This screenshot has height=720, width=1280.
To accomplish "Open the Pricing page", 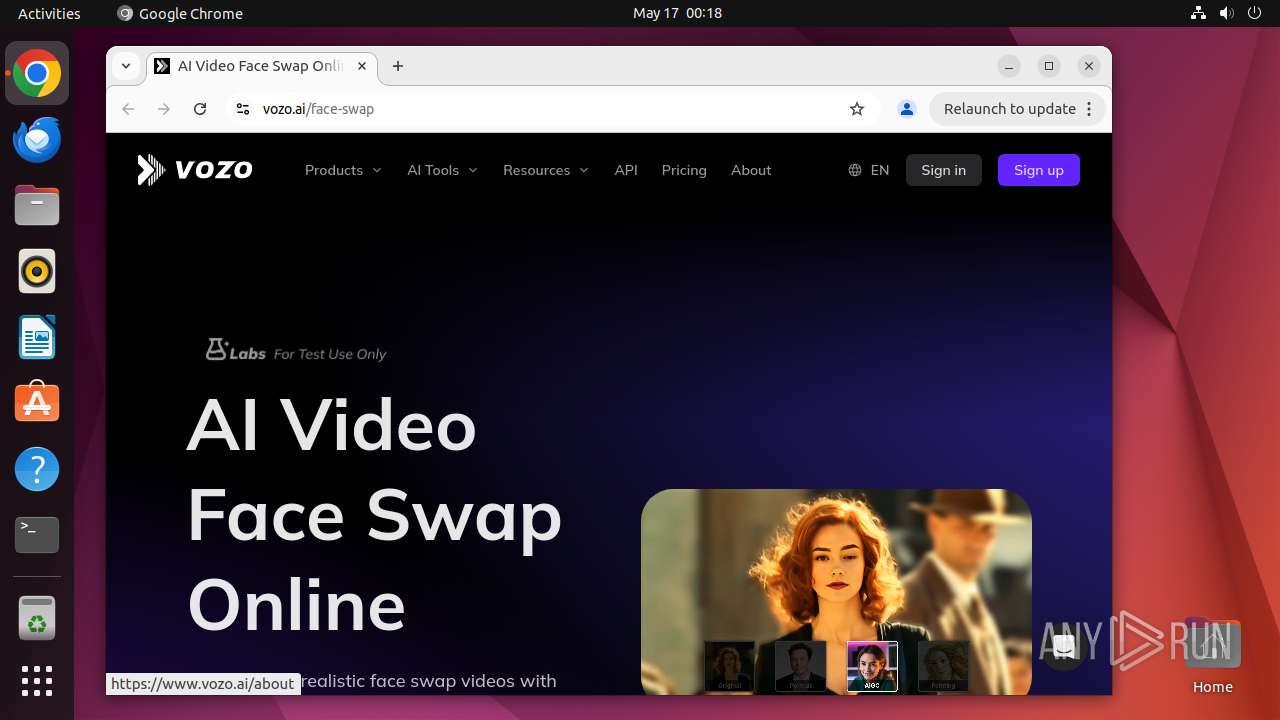I will (x=684, y=170).
